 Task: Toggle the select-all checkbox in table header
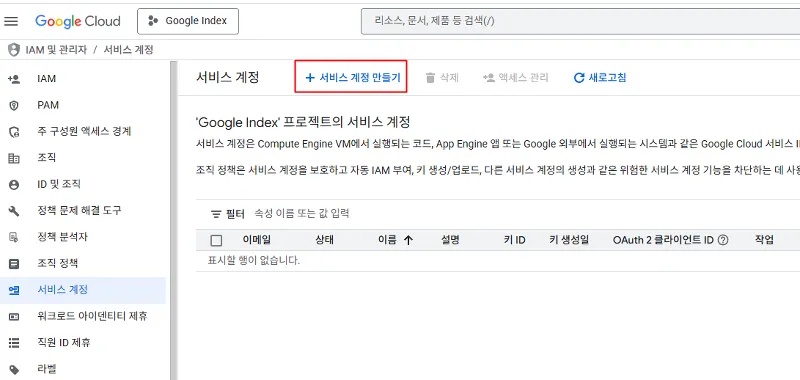pos(216,240)
